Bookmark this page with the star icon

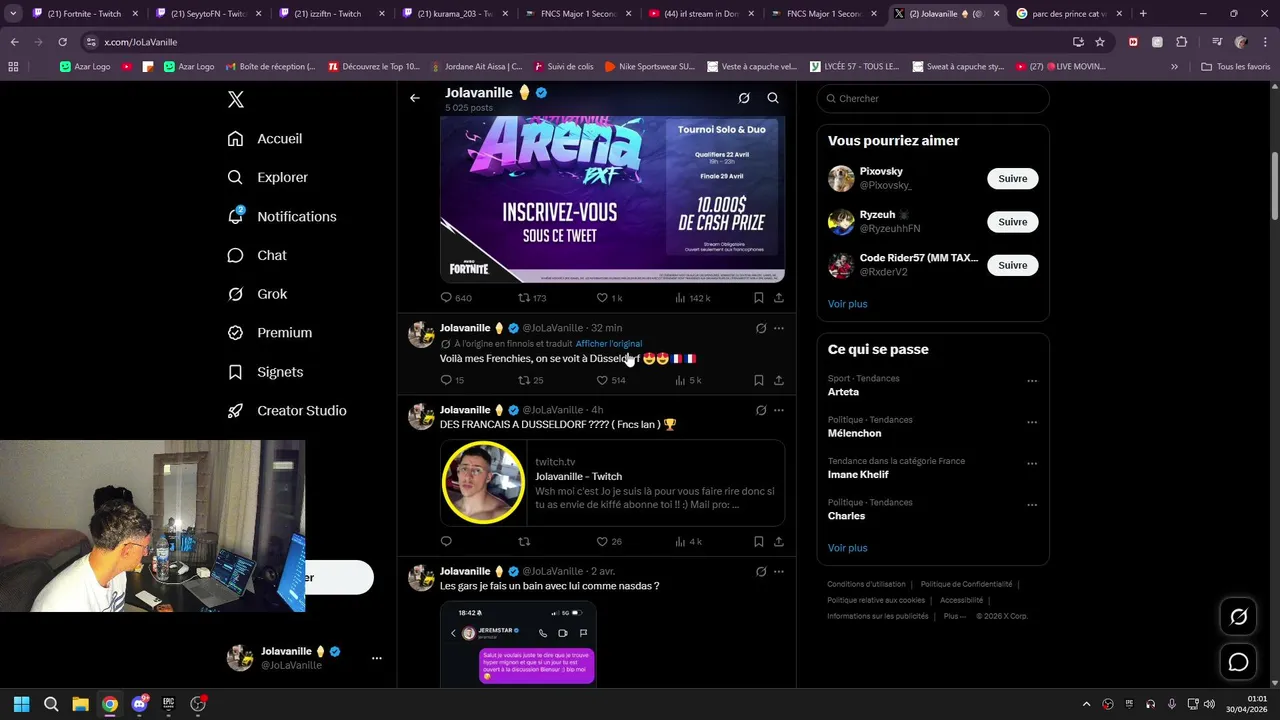coord(1100,42)
